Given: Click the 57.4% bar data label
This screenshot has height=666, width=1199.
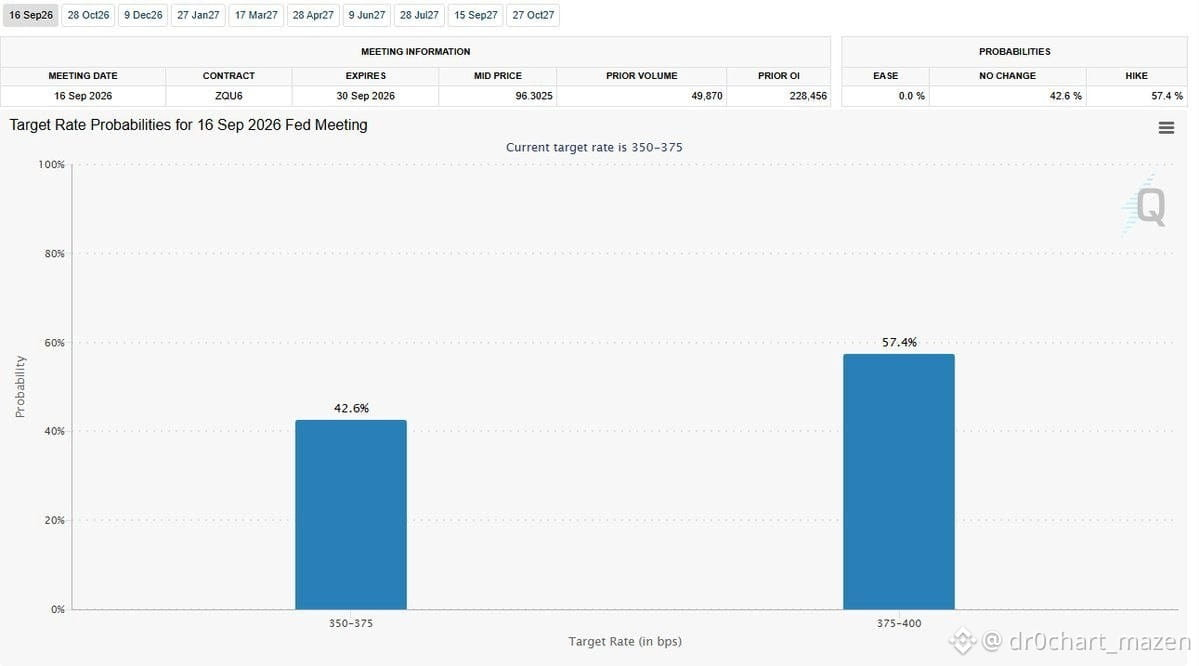Looking at the screenshot, I should click(899, 343).
